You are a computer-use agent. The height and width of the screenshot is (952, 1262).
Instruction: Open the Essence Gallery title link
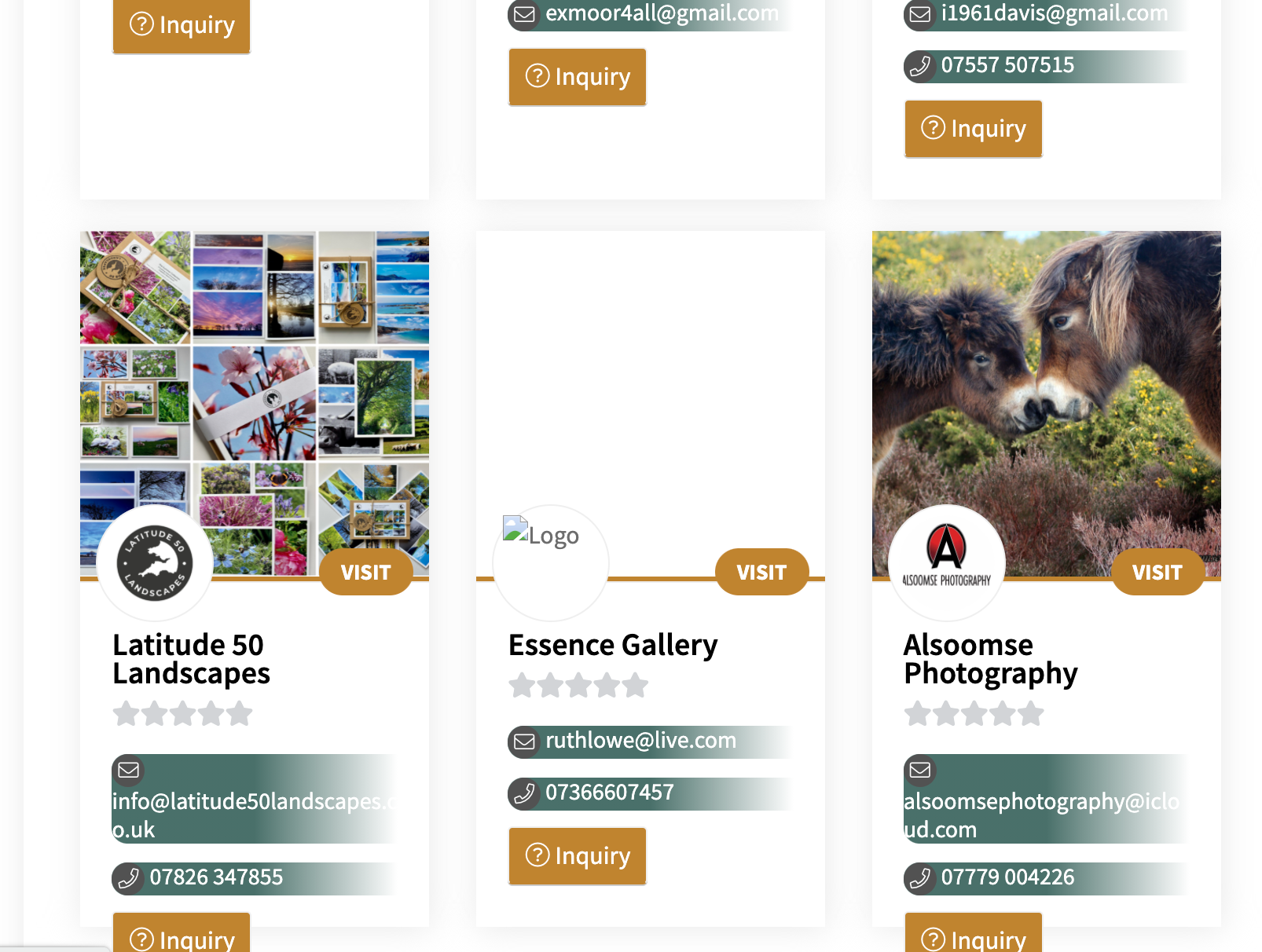tap(613, 645)
